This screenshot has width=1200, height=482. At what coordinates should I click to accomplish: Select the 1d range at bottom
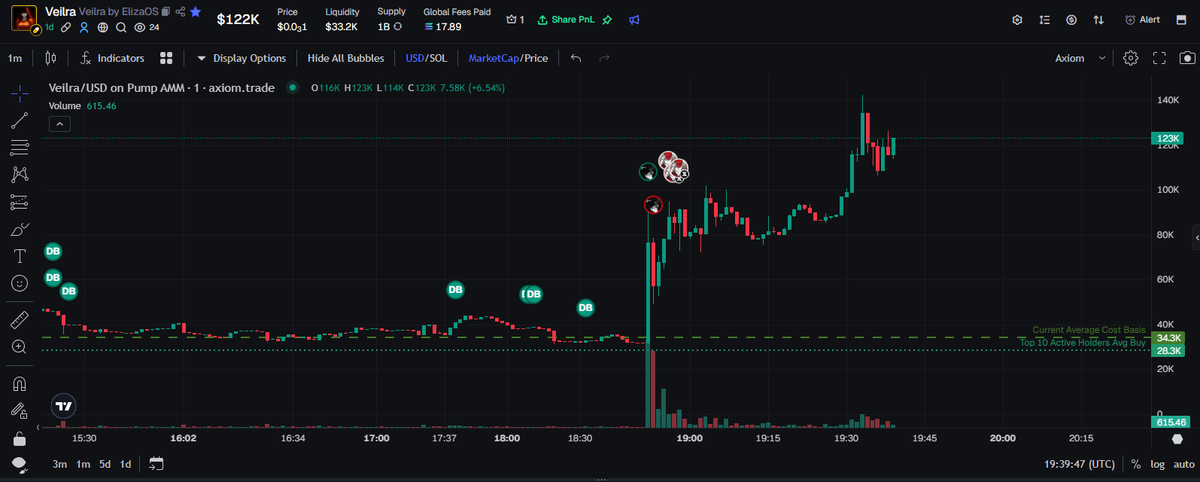click(x=126, y=464)
